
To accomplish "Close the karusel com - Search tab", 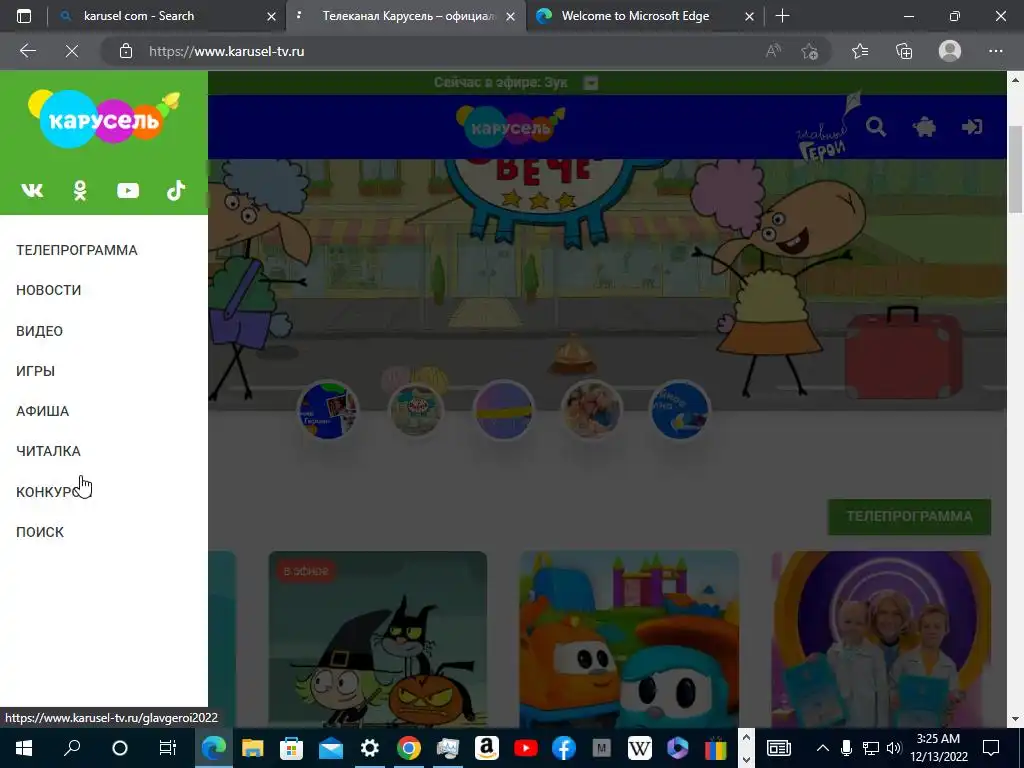I will 271,16.
